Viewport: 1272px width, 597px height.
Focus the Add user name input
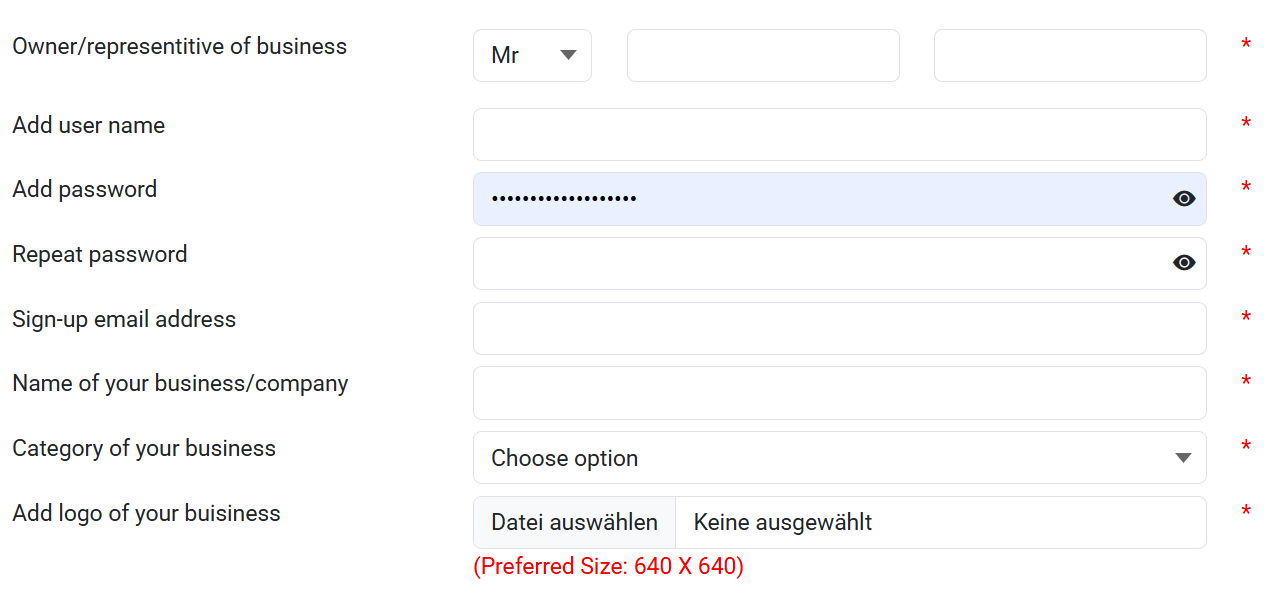(839, 134)
